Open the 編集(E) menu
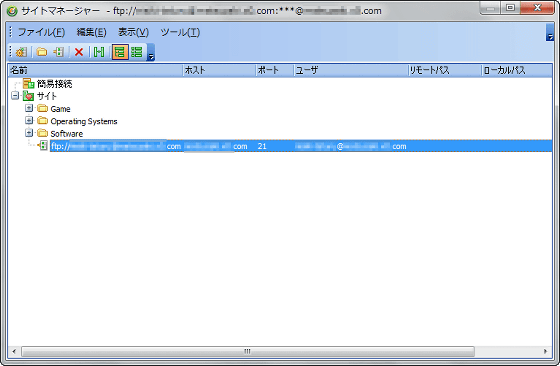Image resolution: width=560 pixels, height=366 pixels. [91, 32]
